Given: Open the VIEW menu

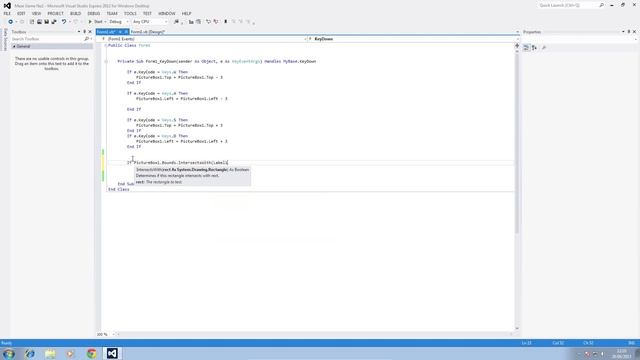Looking at the screenshot, I should tap(36, 13).
